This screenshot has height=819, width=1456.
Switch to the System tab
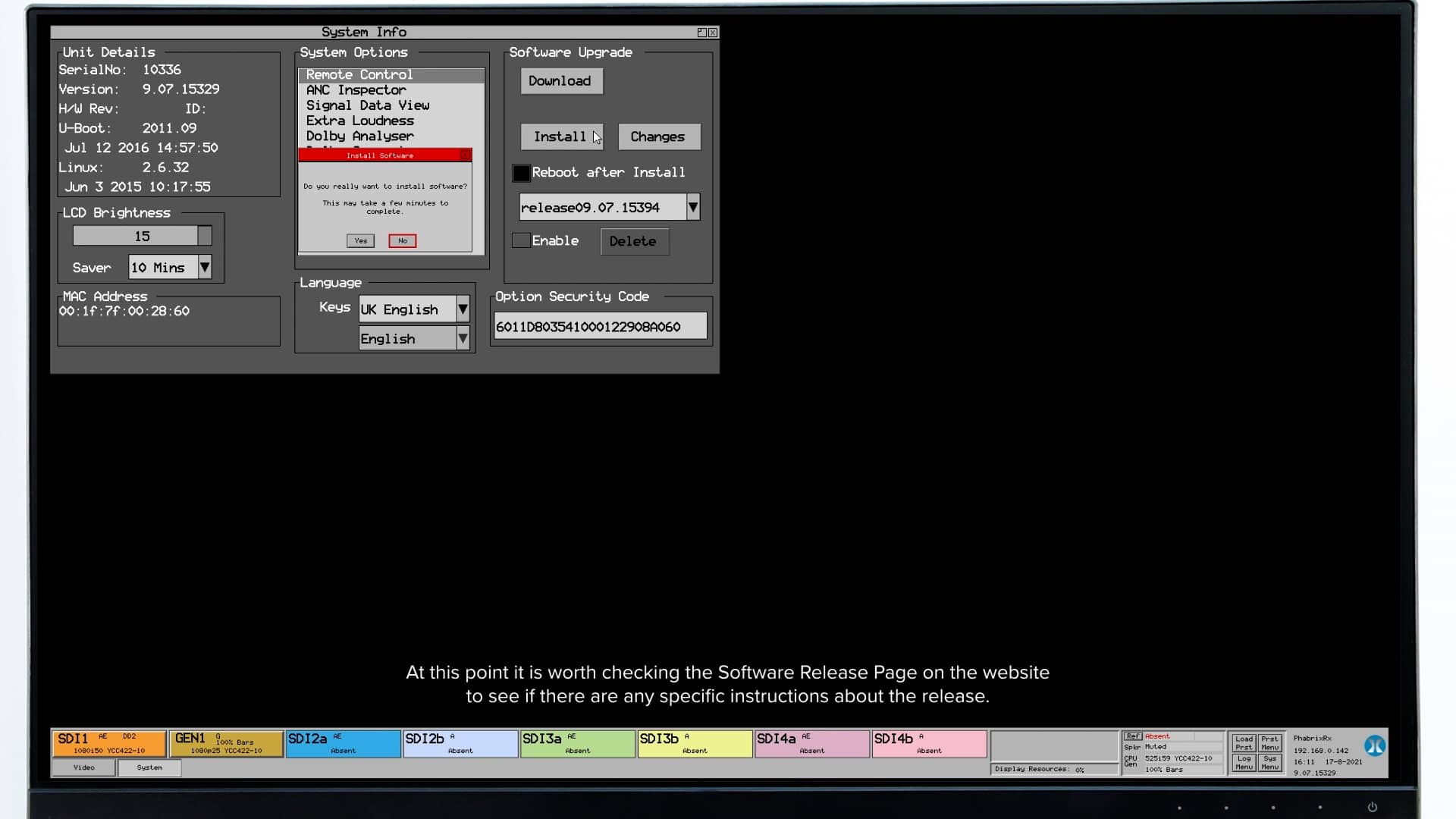pos(149,767)
